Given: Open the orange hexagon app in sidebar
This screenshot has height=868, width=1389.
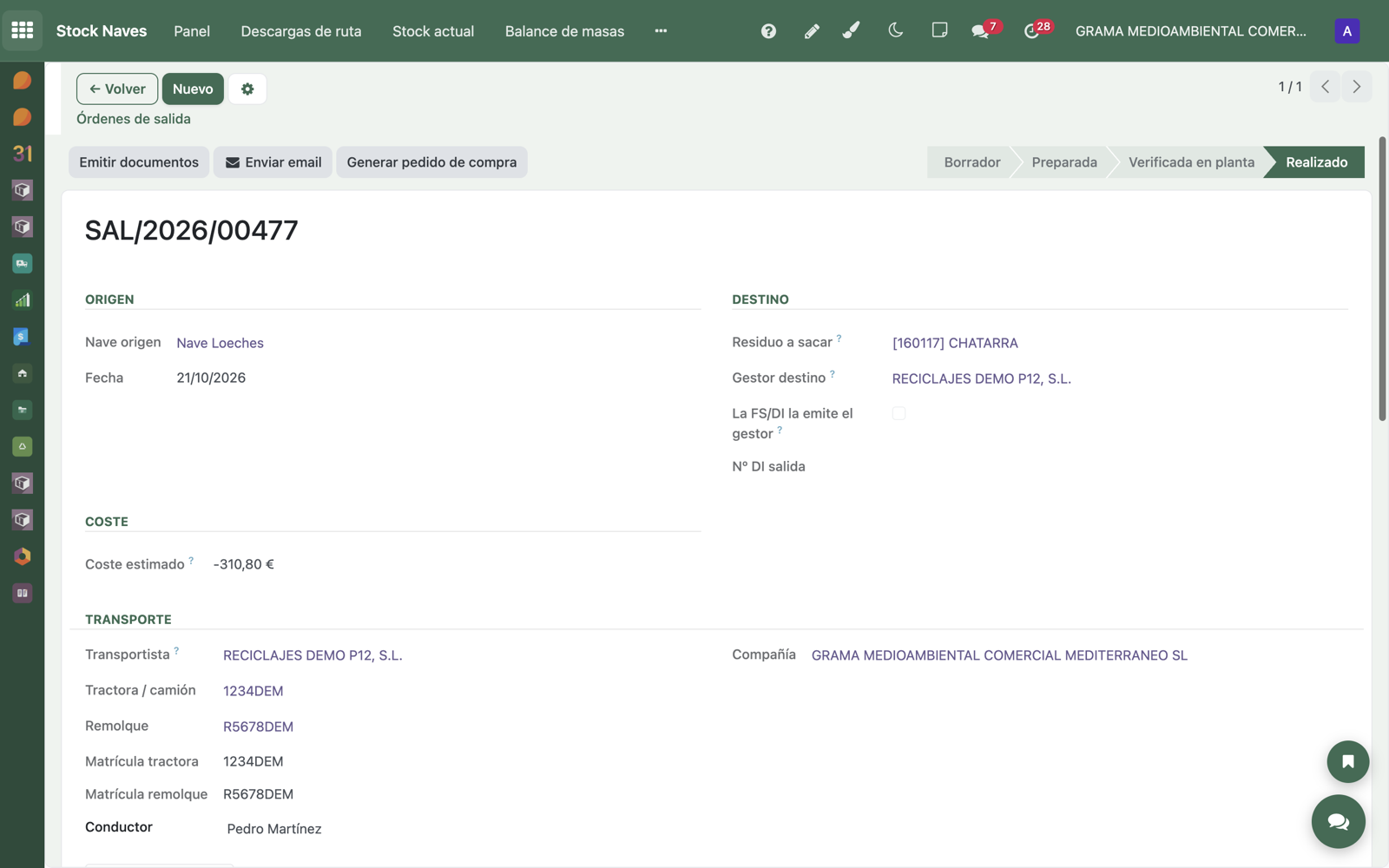Looking at the screenshot, I should [x=23, y=556].
